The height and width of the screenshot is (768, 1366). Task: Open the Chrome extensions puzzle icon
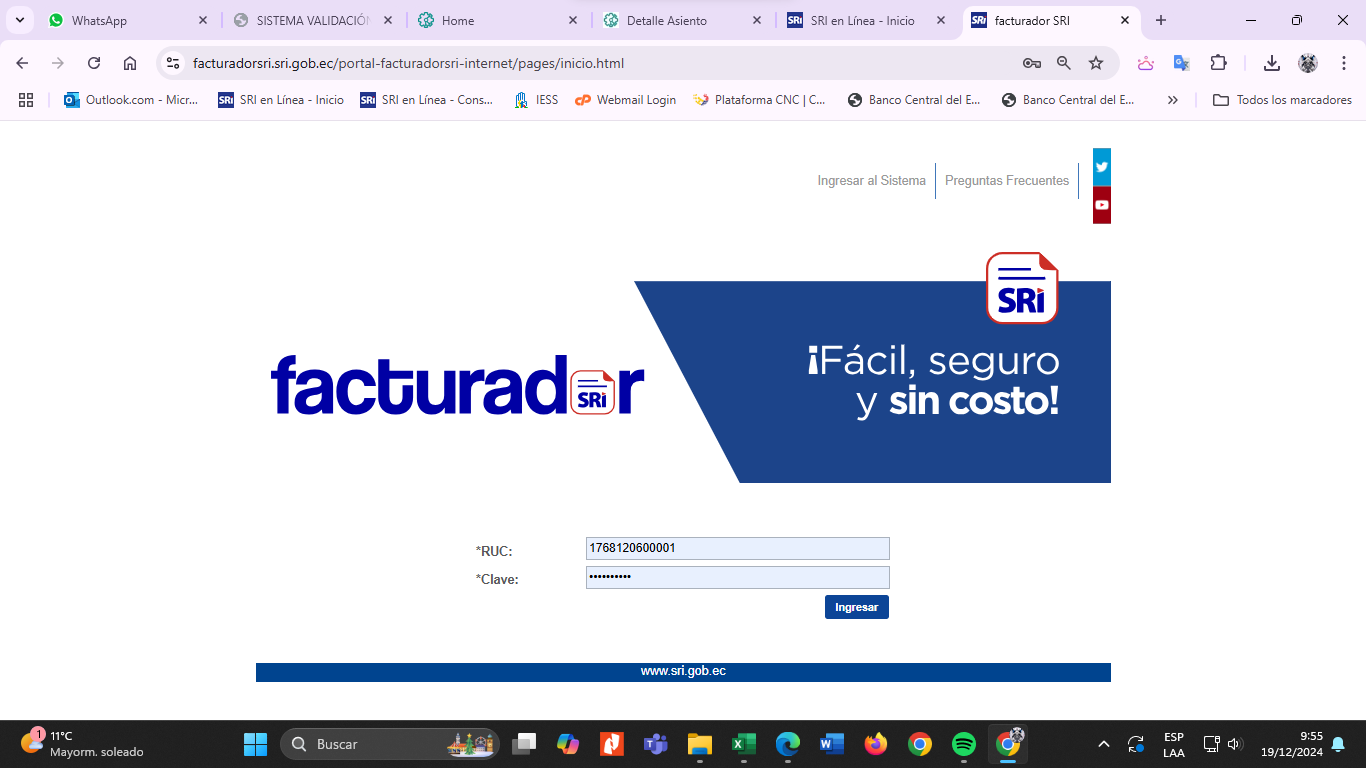pyautogui.click(x=1218, y=63)
